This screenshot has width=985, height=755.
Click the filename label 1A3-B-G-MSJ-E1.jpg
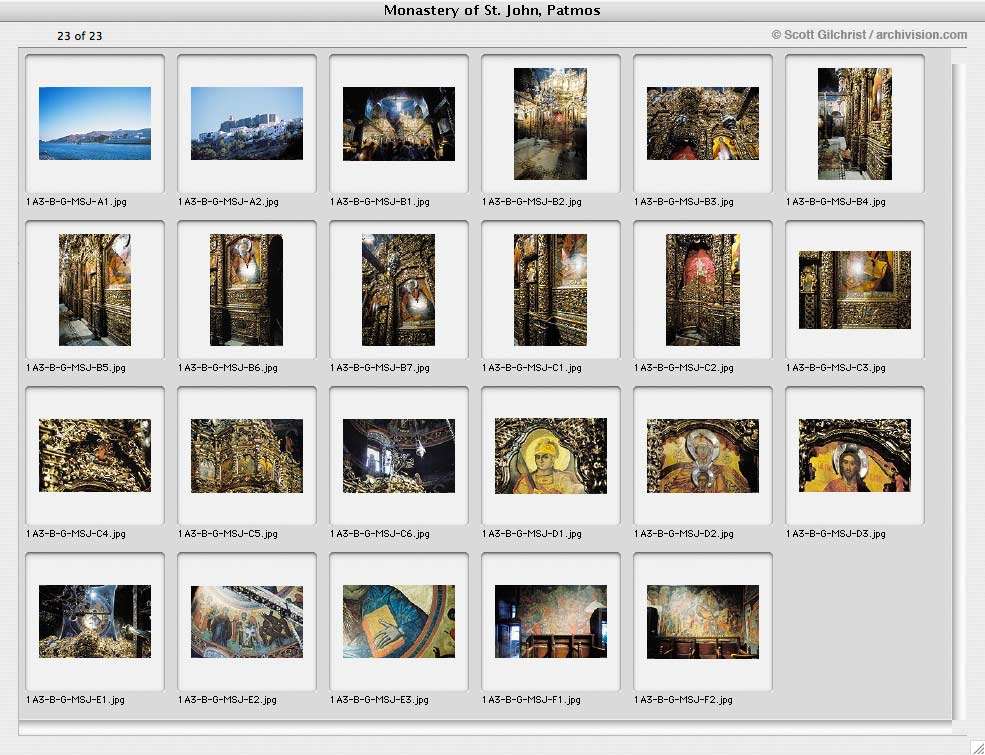coord(75,699)
